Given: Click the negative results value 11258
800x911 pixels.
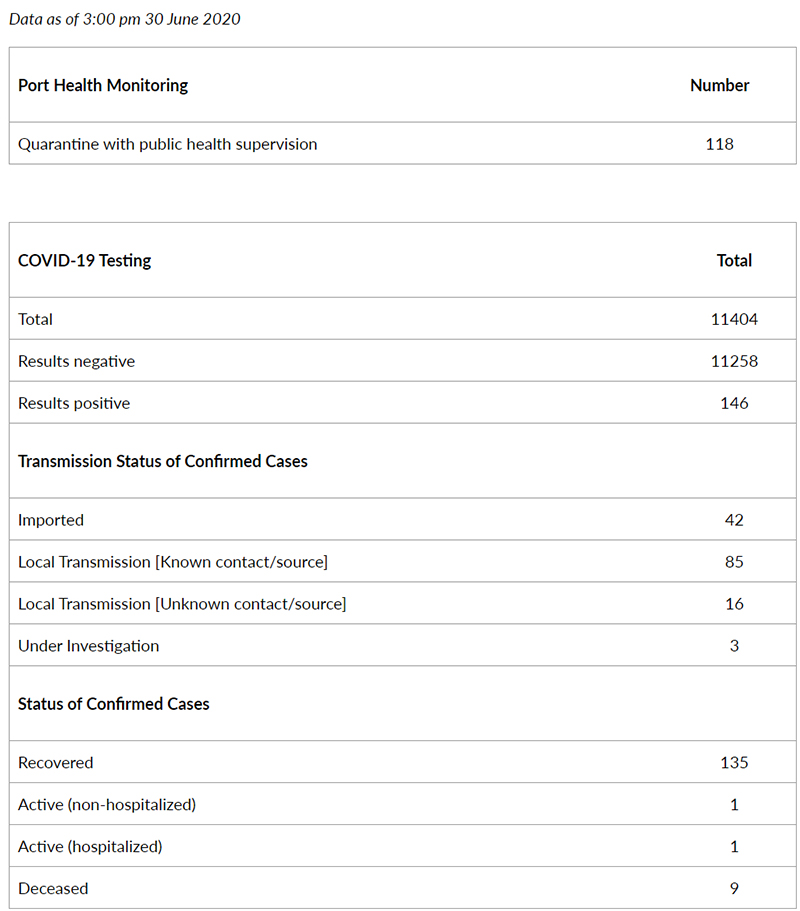Looking at the screenshot, I should (x=734, y=361).
